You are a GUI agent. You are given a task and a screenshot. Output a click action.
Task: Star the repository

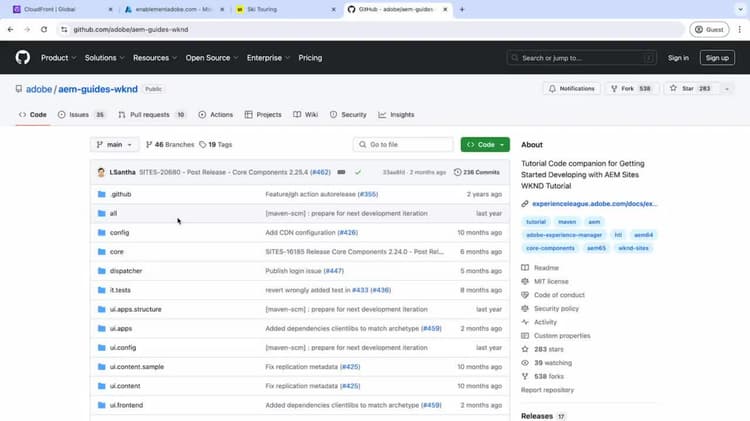tap(692, 89)
